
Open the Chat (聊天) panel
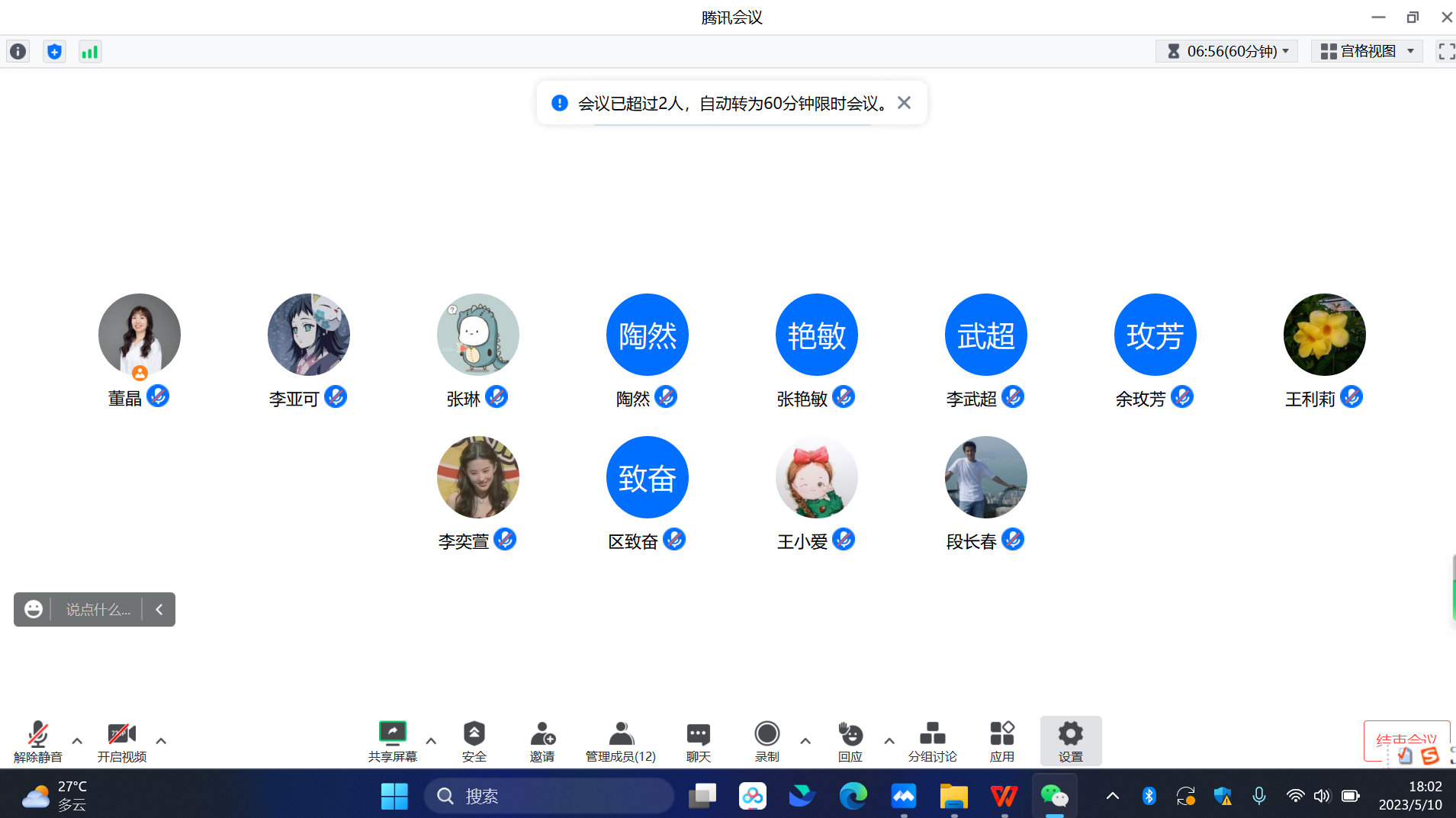(x=698, y=741)
